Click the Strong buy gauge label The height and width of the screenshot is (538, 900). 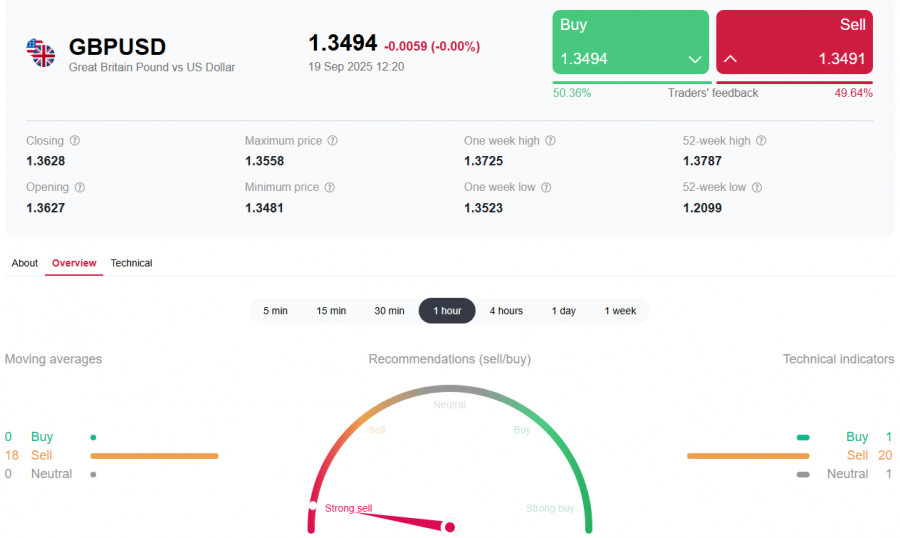coord(550,508)
